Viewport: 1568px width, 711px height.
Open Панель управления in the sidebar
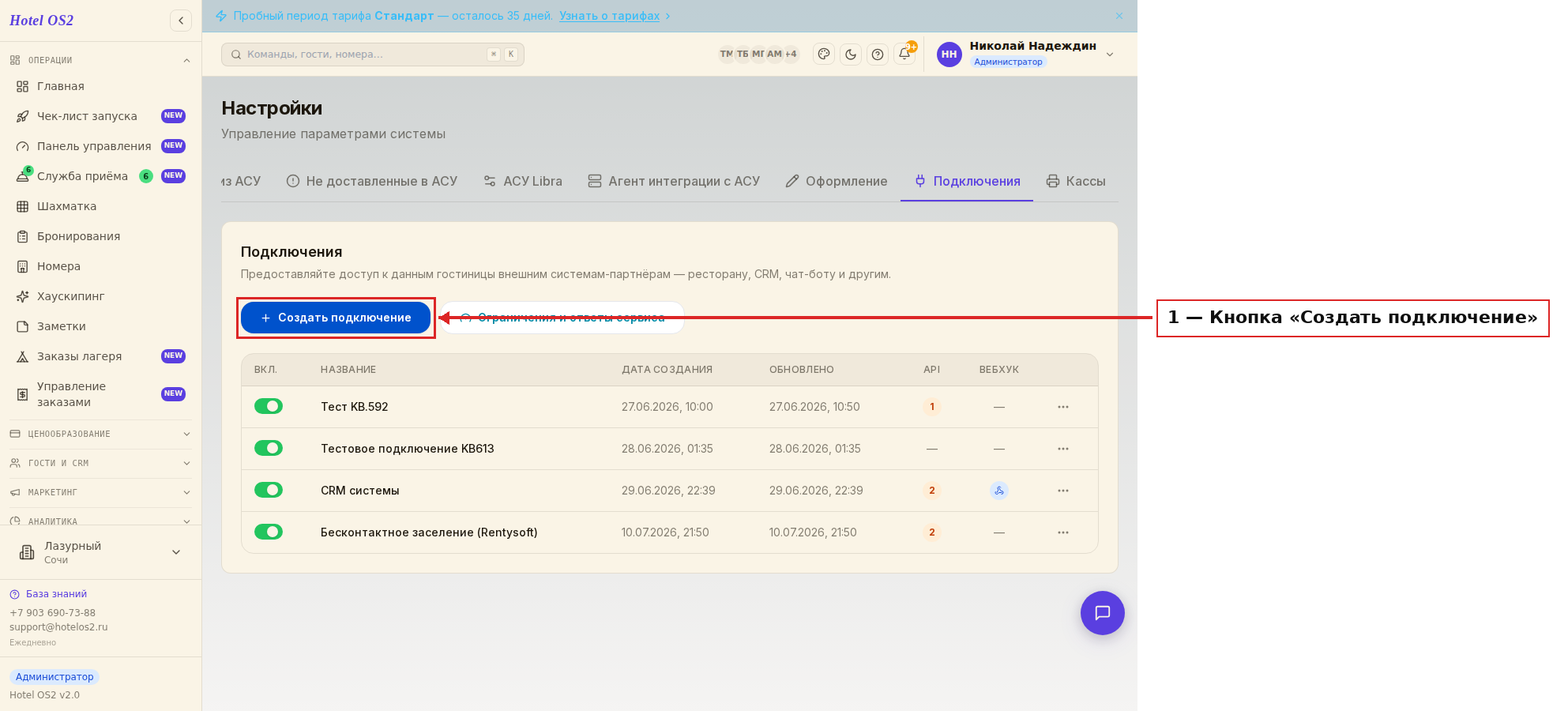(x=100, y=146)
